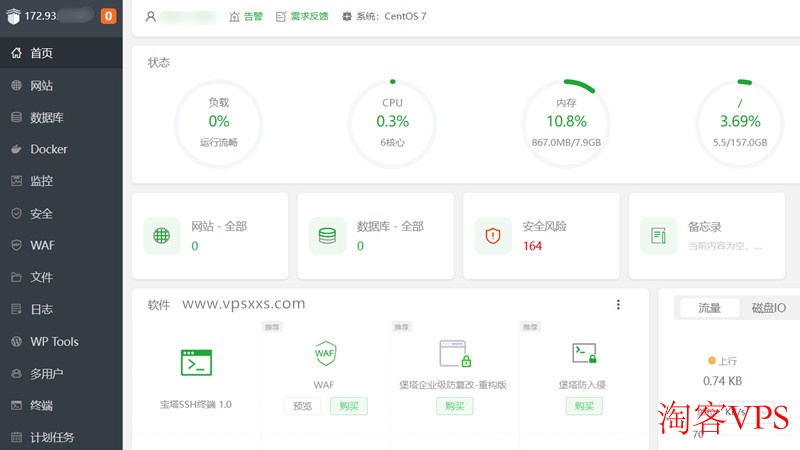Screen dimensions: 800x450
Task: Open WAF from the sidebar text
Action: pos(42,245)
